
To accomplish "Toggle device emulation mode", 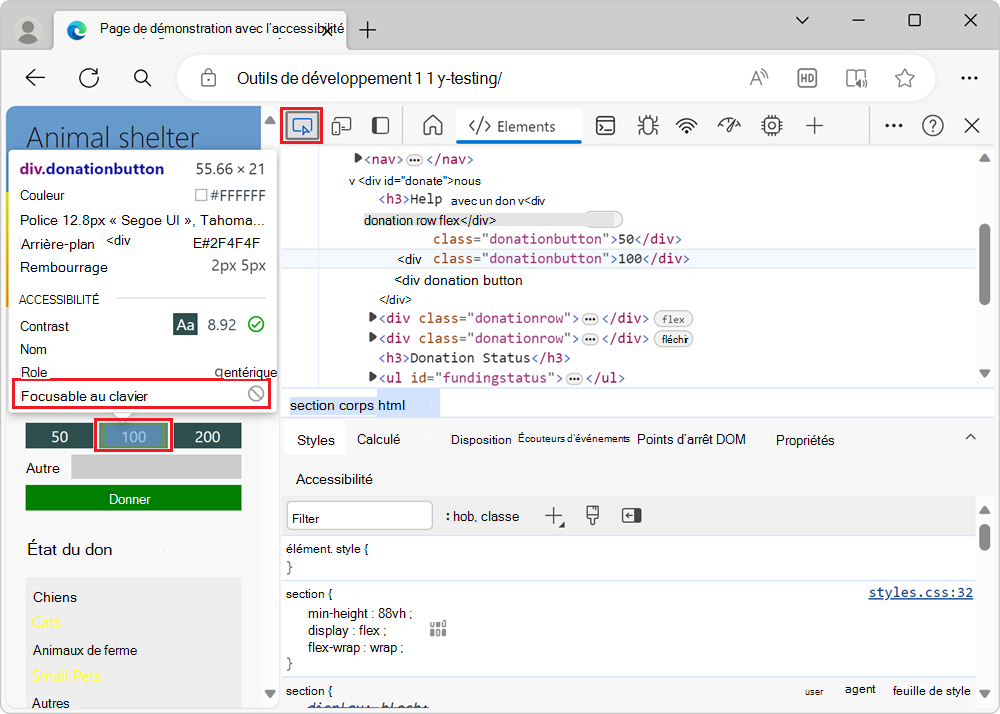I will click(342, 126).
